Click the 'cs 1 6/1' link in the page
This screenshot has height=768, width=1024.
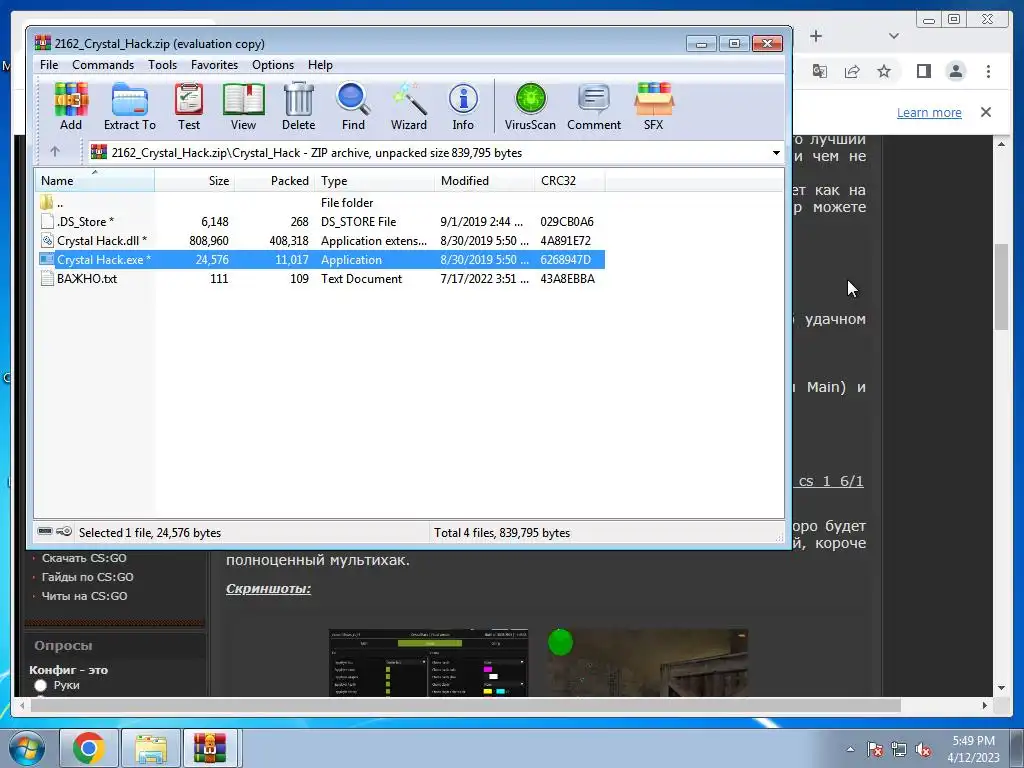[831, 481]
